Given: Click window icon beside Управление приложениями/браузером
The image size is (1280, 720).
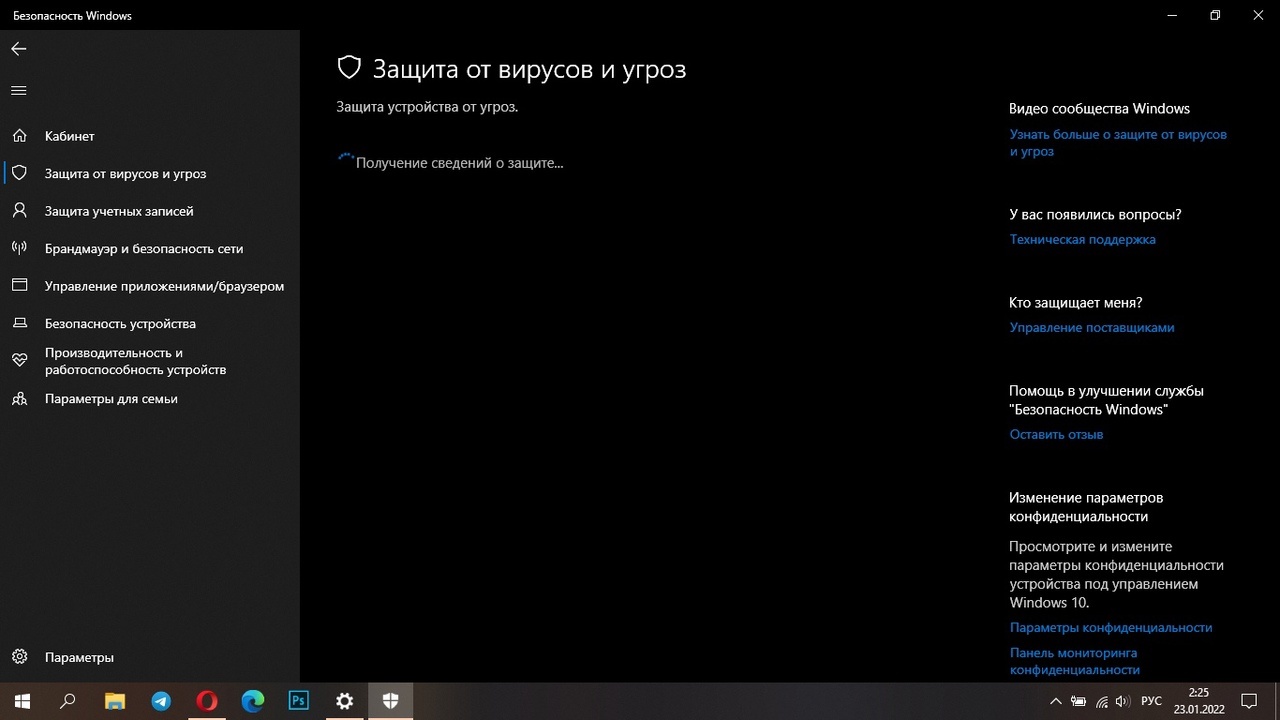Looking at the screenshot, I should (19, 286).
